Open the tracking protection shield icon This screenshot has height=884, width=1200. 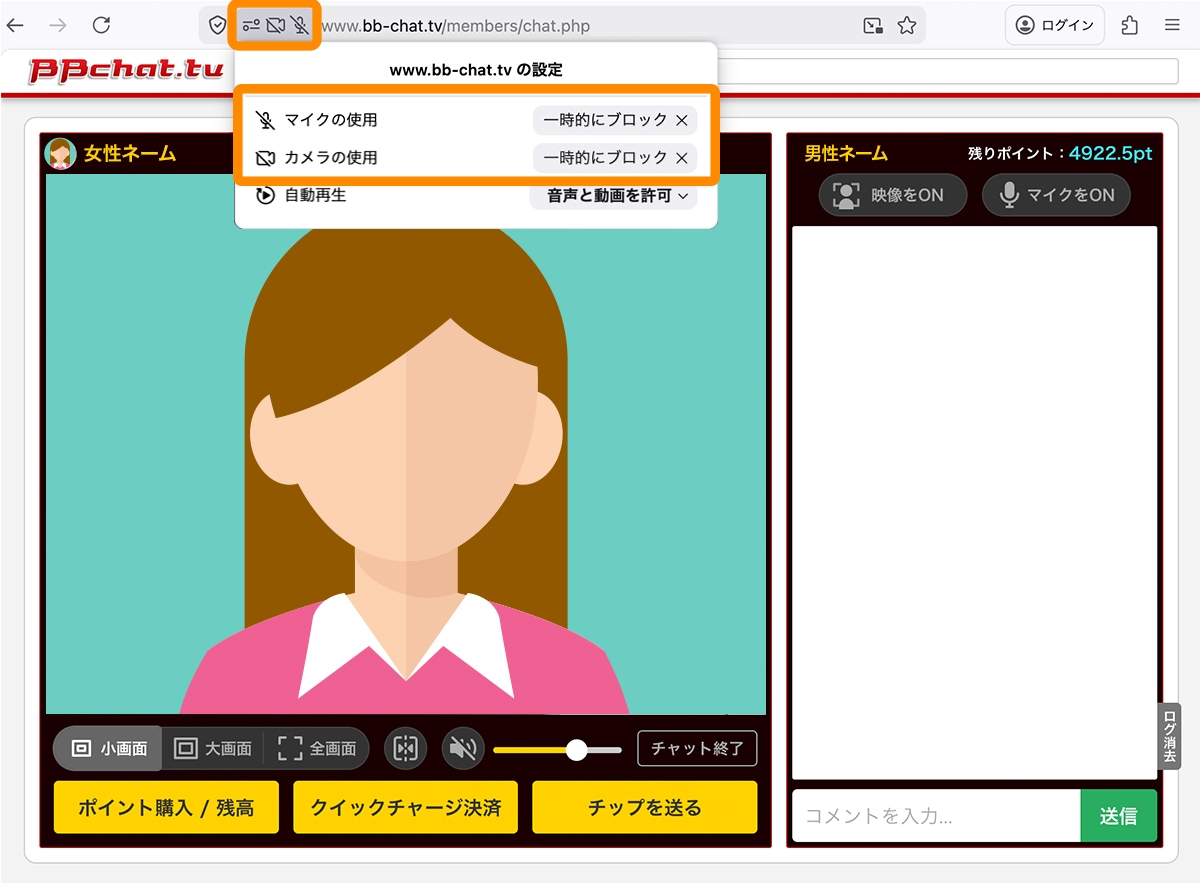pos(217,25)
